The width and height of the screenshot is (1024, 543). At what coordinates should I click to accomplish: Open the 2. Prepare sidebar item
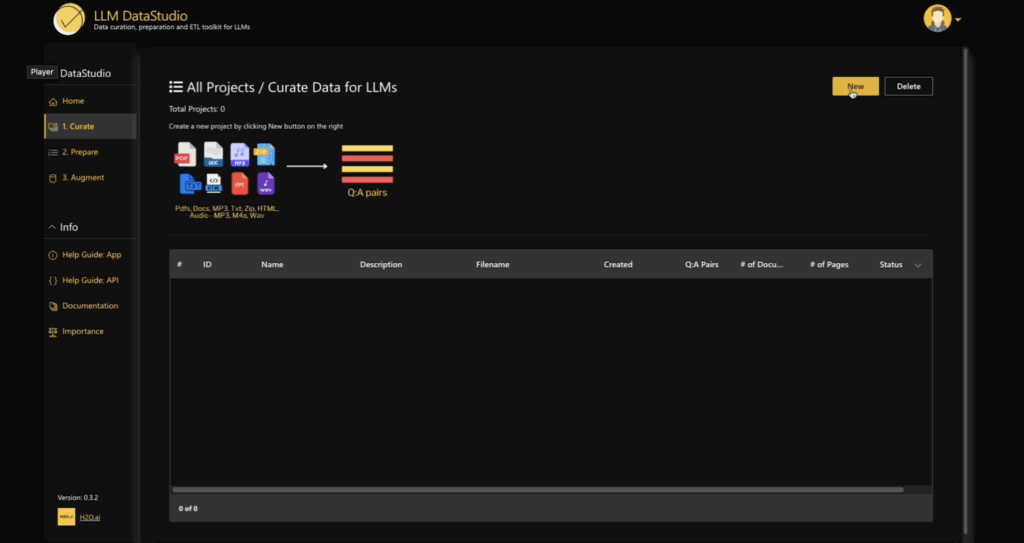[79, 152]
